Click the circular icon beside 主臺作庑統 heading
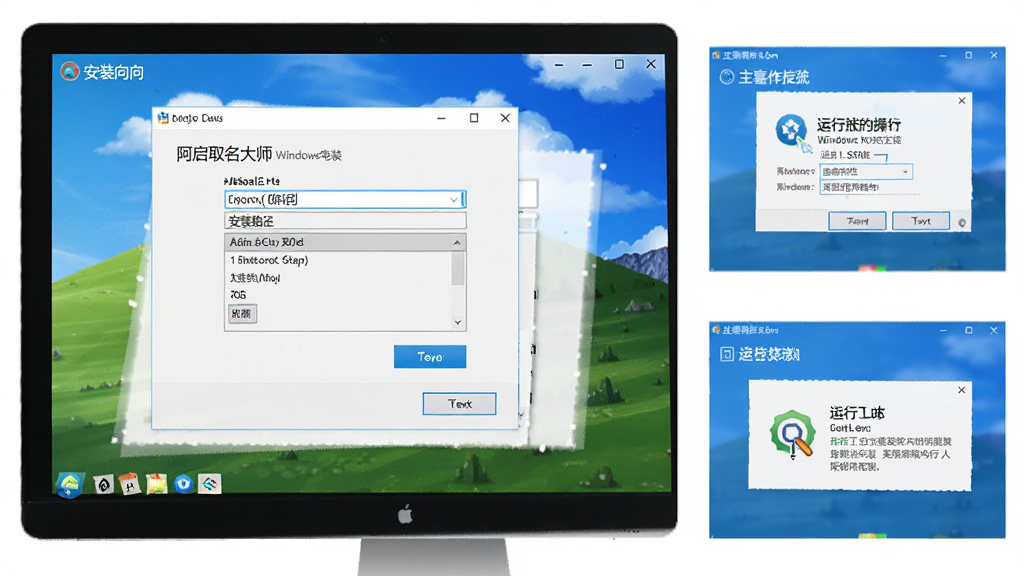1024x576 pixels. coord(726,77)
